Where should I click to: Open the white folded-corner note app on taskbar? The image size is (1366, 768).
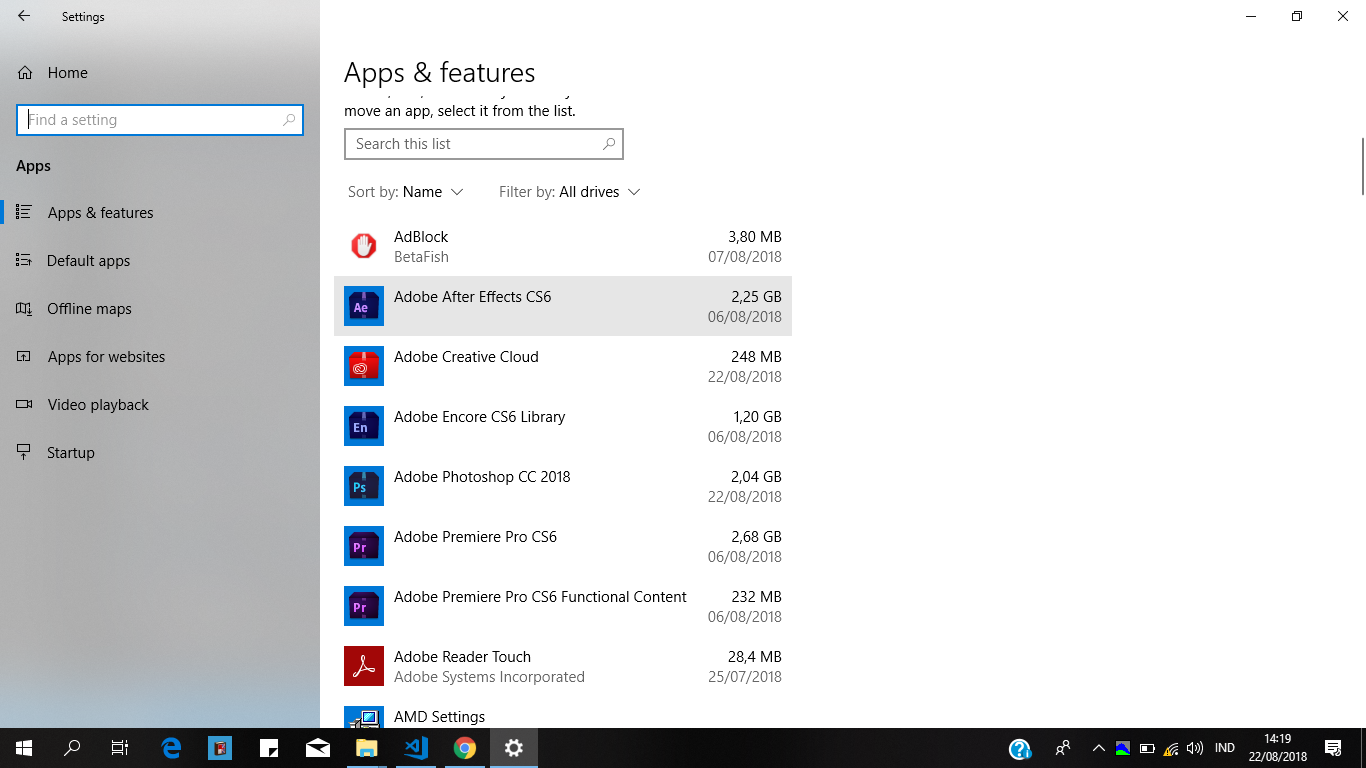pos(269,748)
